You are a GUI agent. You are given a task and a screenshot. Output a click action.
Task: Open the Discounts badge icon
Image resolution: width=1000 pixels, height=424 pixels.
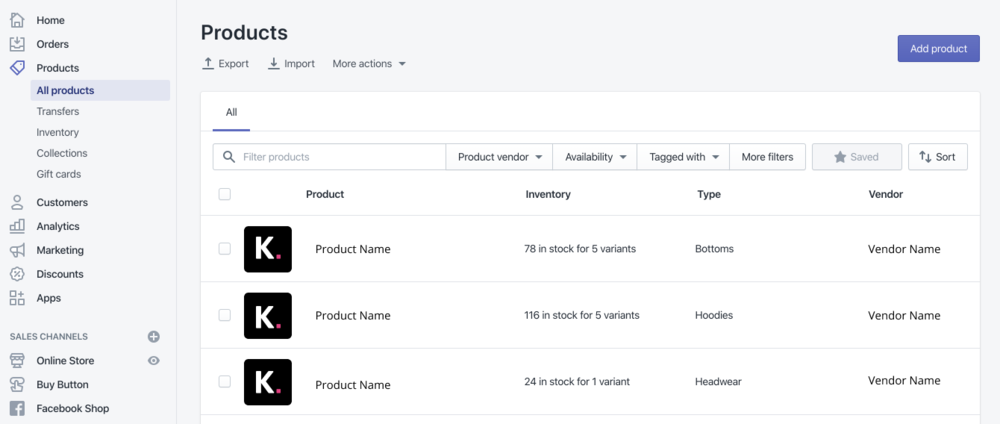17,274
